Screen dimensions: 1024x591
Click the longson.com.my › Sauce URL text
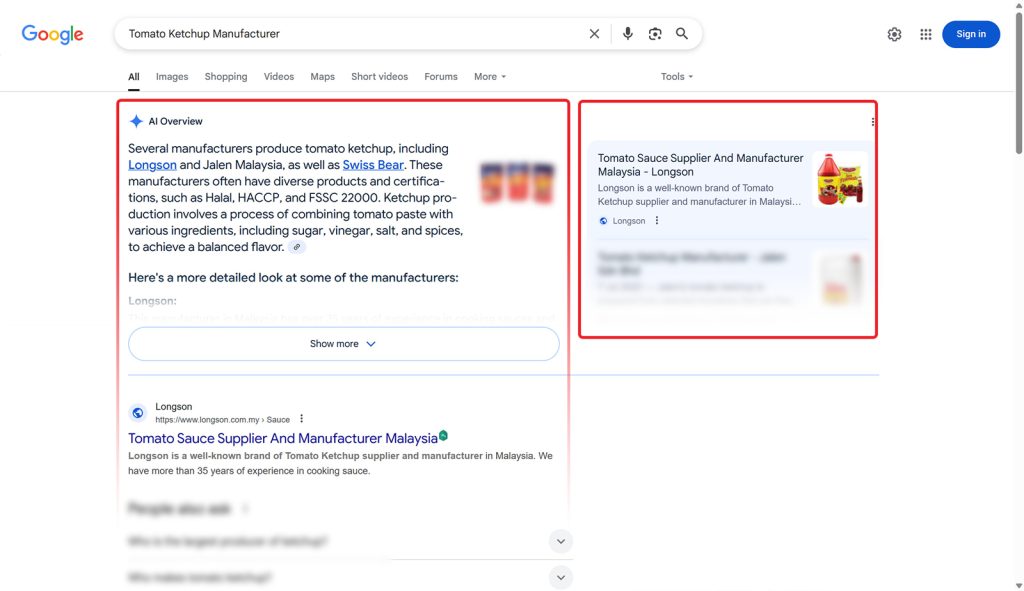[223, 420]
